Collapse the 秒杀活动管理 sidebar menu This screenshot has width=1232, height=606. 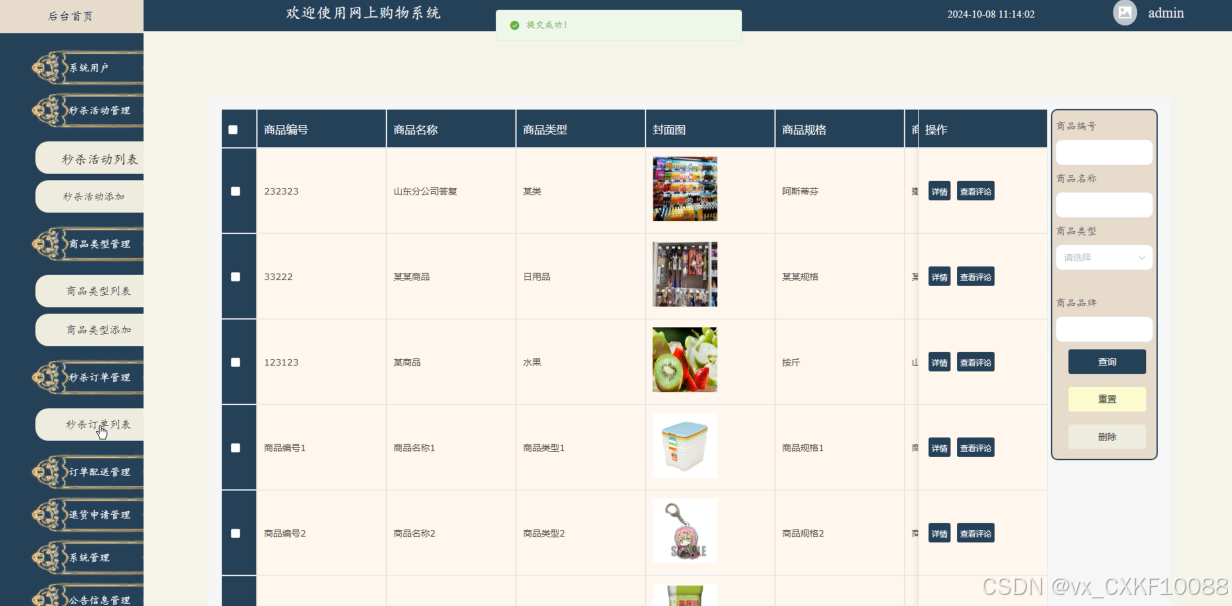pyautogui.click(x=88, y=110)
